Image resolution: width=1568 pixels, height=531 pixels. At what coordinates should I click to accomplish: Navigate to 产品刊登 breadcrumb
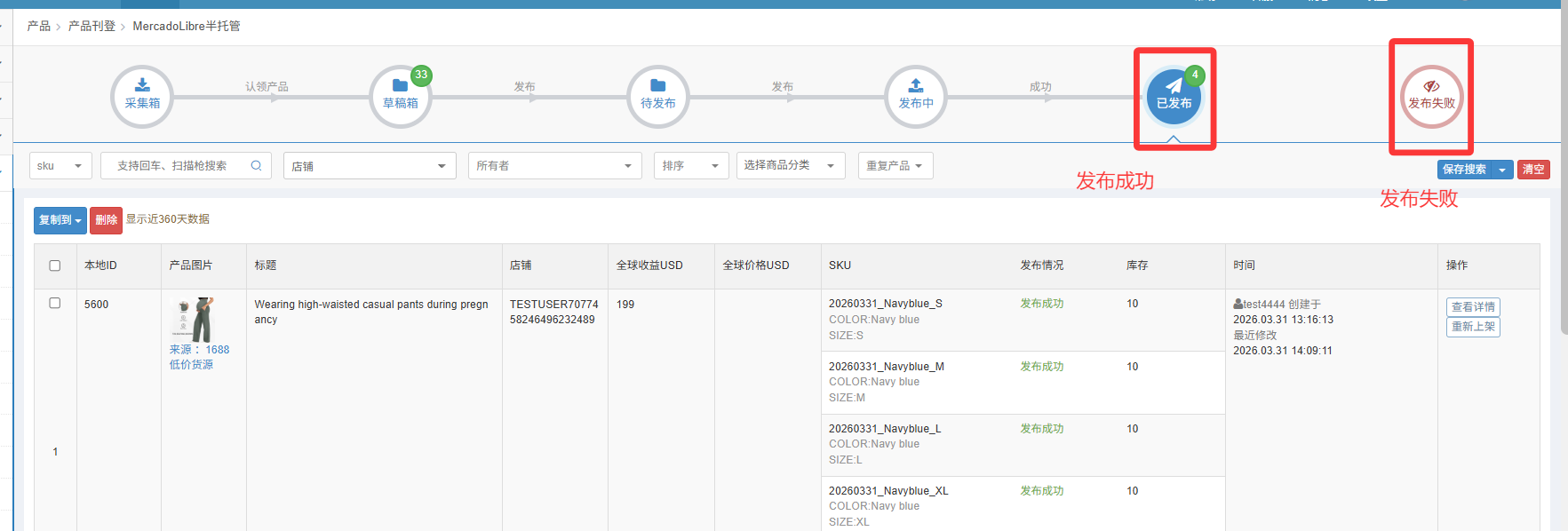[x=92, y=27]
